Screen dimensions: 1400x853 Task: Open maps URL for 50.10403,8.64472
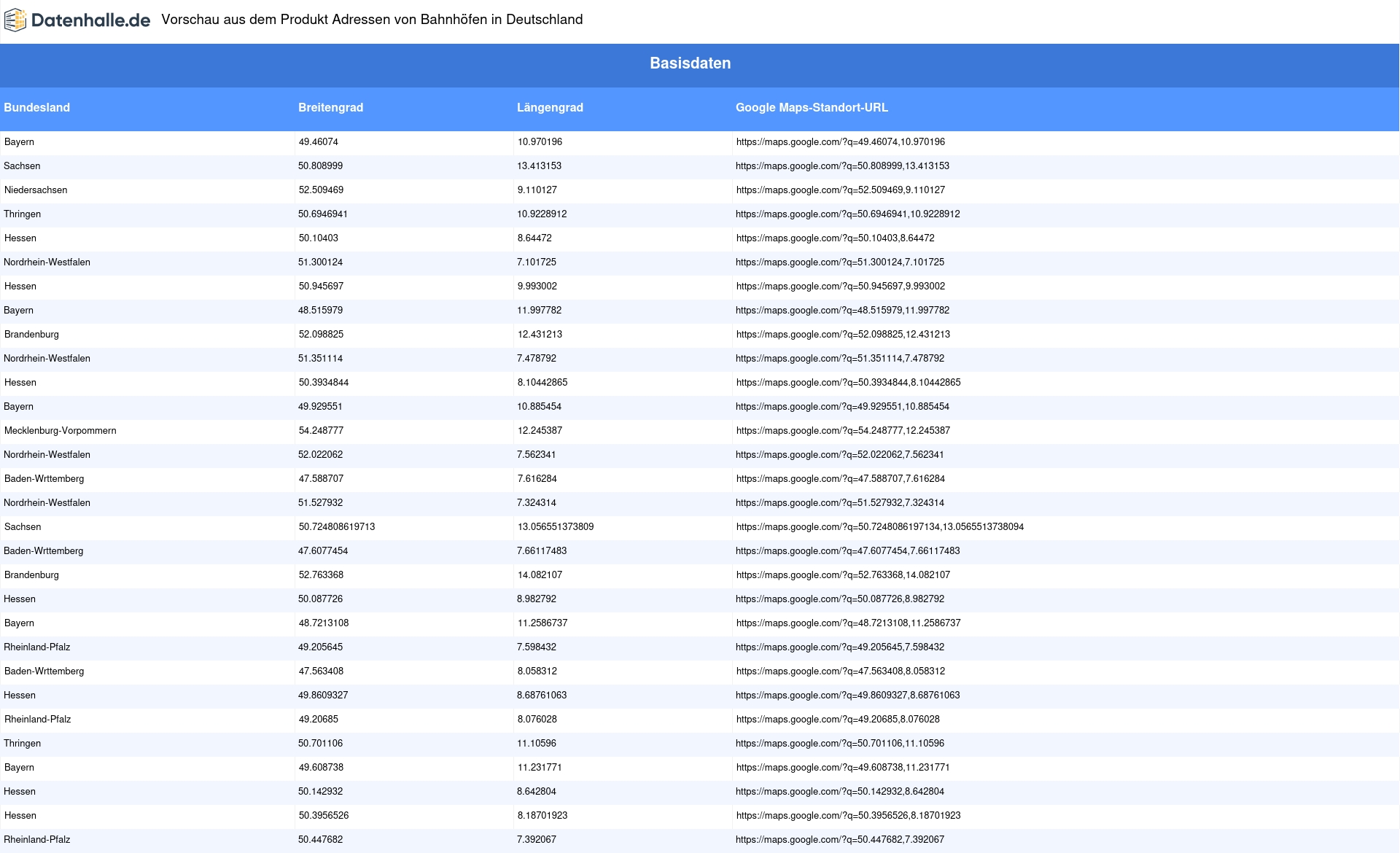[x=835, y=238]
